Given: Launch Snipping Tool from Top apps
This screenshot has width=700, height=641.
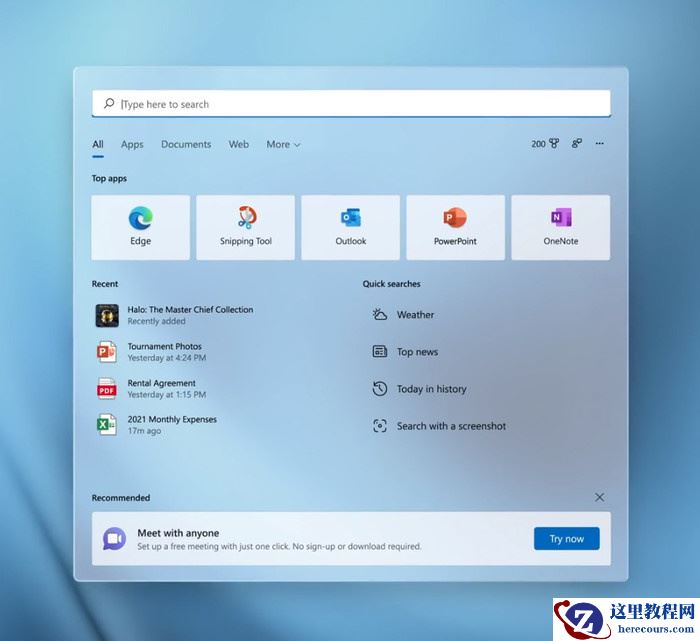Looking at the screenshot, I should tap(246, 227).
